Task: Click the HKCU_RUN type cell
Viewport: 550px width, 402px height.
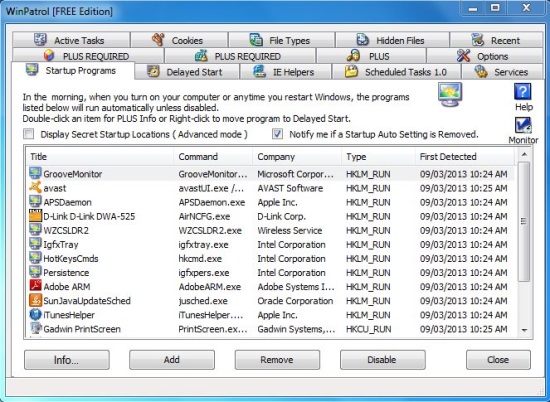Action: (368, 329)
